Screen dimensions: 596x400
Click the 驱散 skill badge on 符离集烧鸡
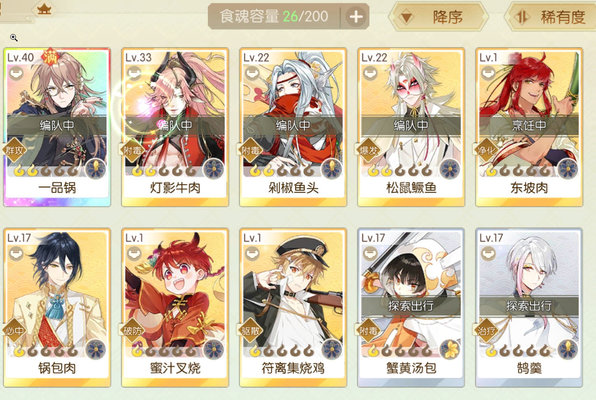pos(250,330)
